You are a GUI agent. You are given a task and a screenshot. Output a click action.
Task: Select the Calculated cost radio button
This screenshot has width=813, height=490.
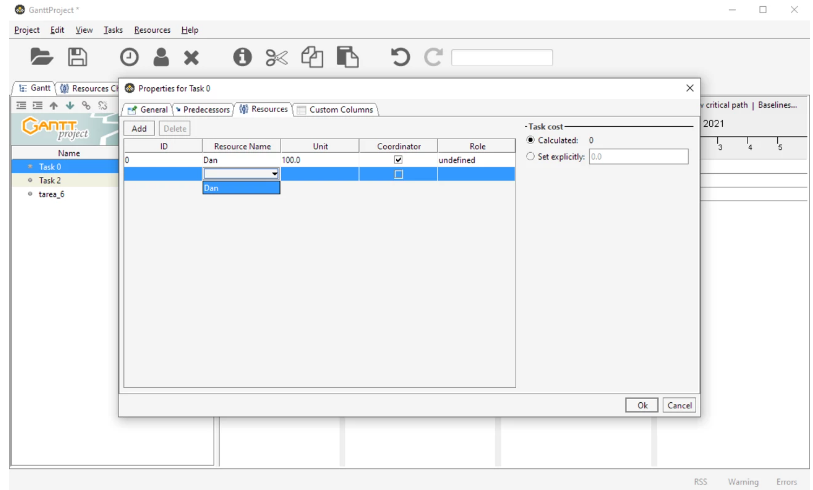coord(530,140)
